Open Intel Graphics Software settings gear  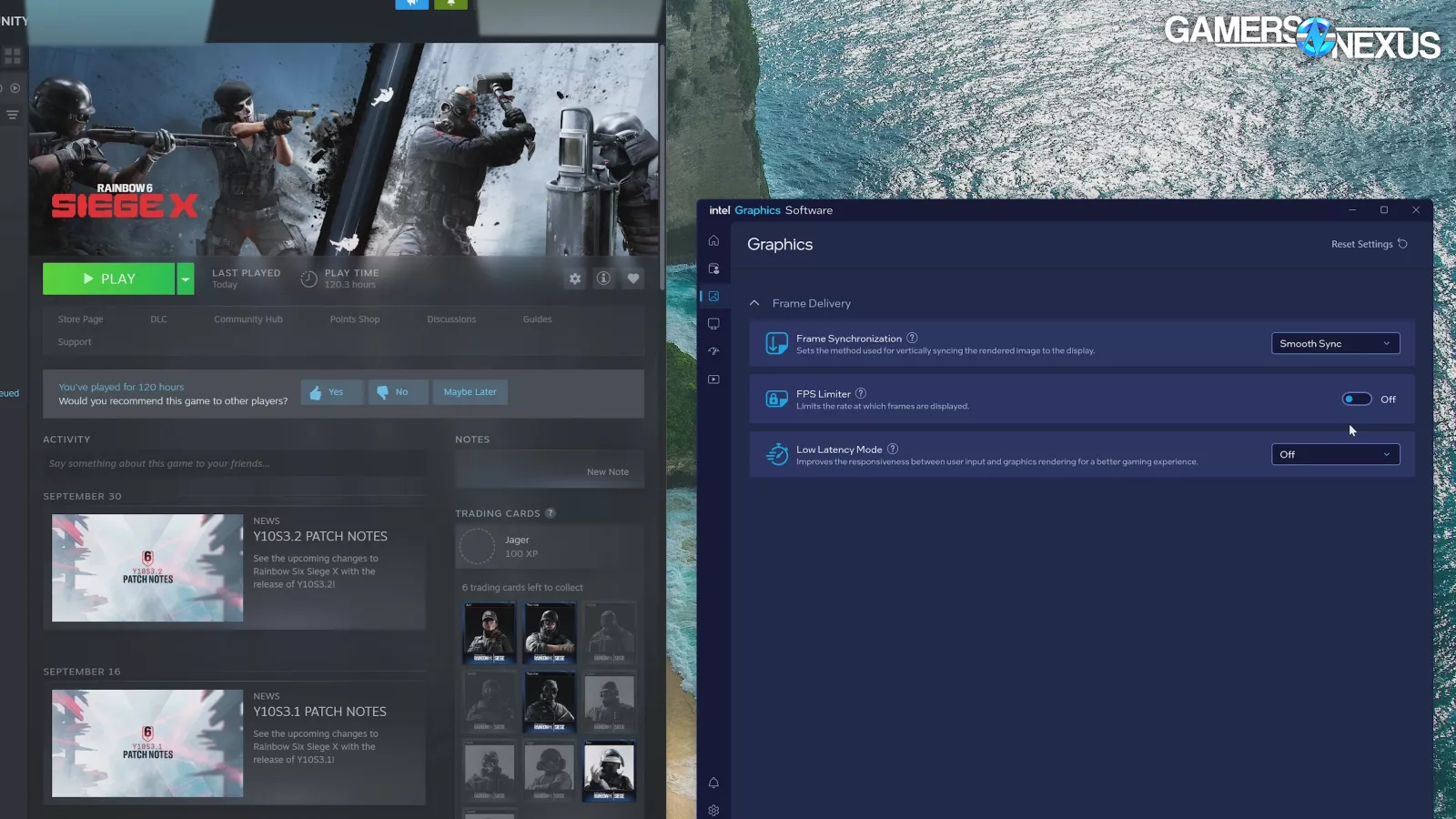(713, 810)
